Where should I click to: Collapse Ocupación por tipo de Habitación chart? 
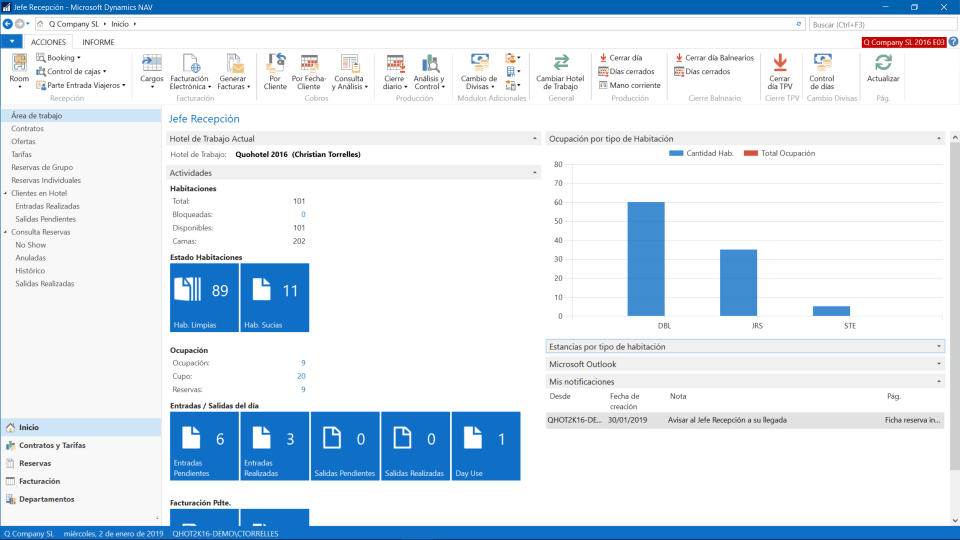(939, 139)
